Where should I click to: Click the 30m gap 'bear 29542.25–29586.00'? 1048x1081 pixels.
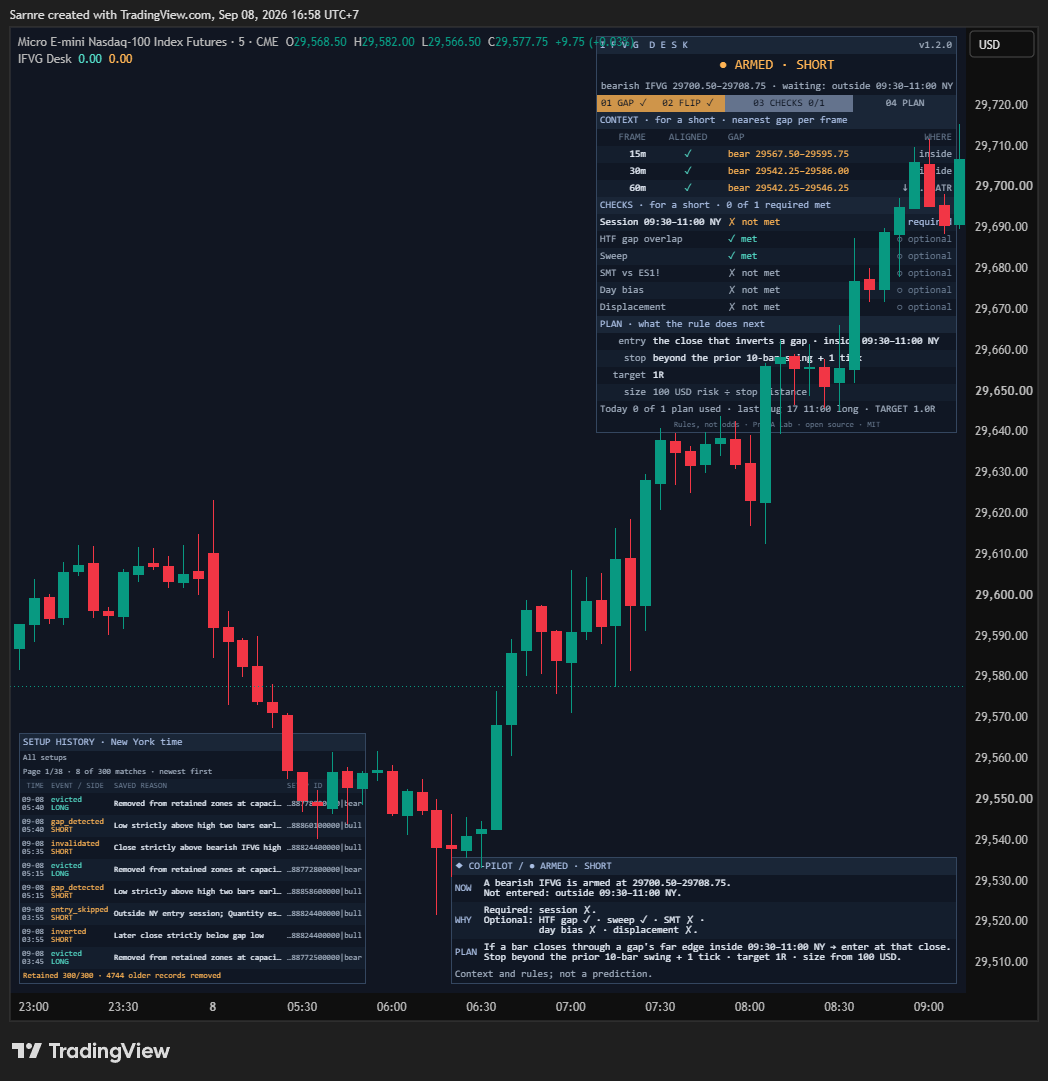coord(788,171)
